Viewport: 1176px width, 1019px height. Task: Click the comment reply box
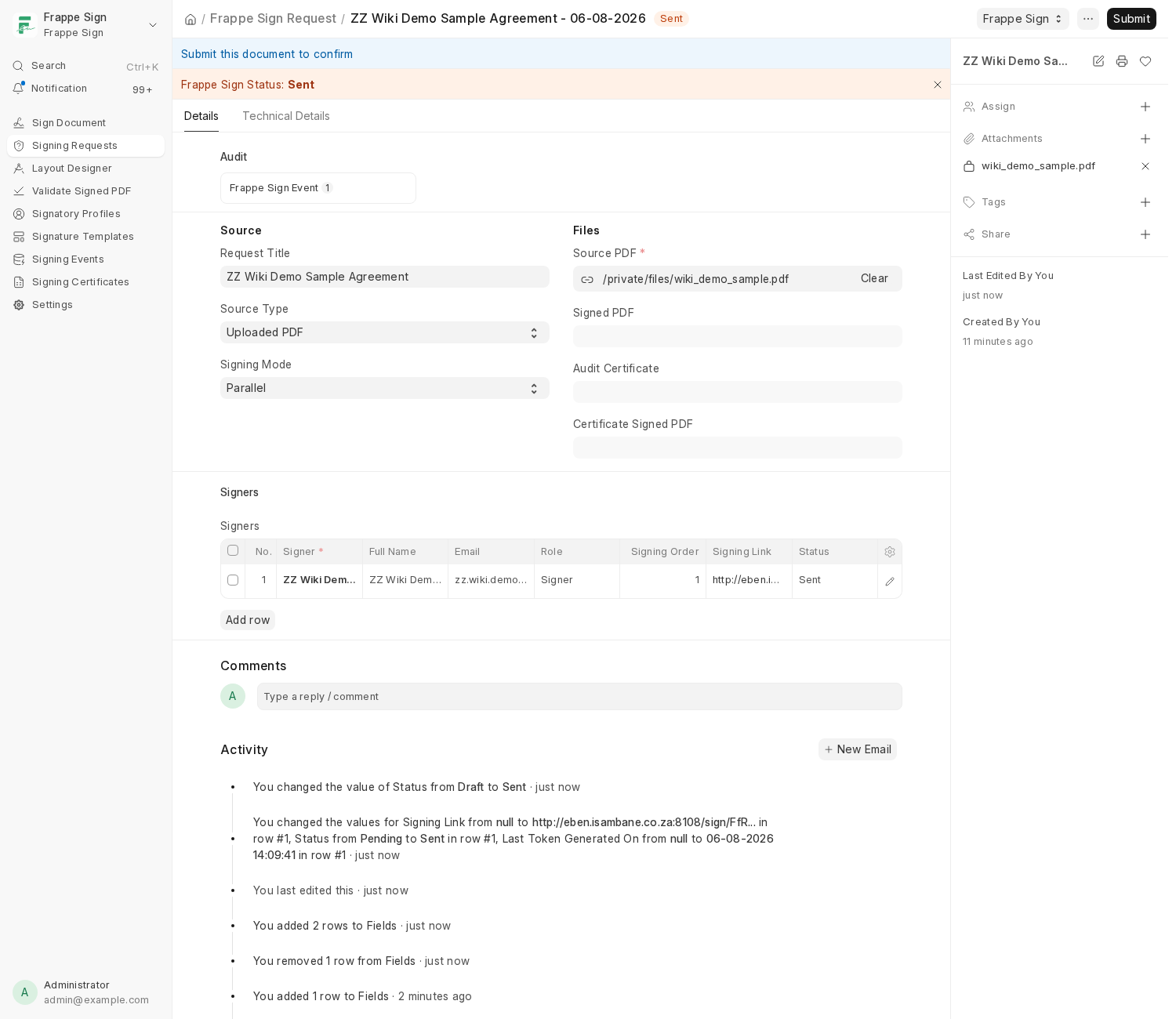coord(579,697)
